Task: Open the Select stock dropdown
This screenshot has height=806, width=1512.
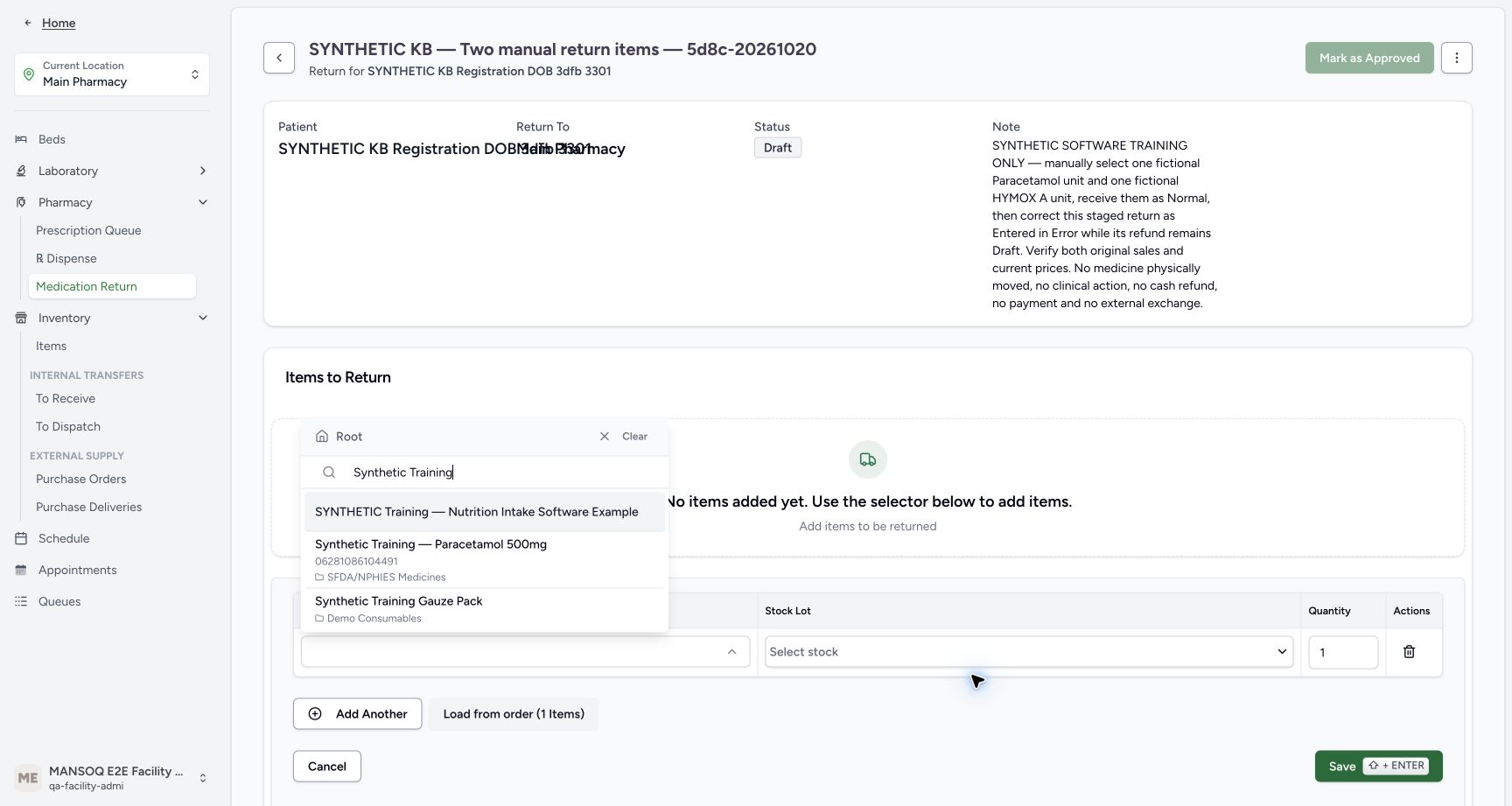Action: pyautogui.click(x=1029, y=652)
